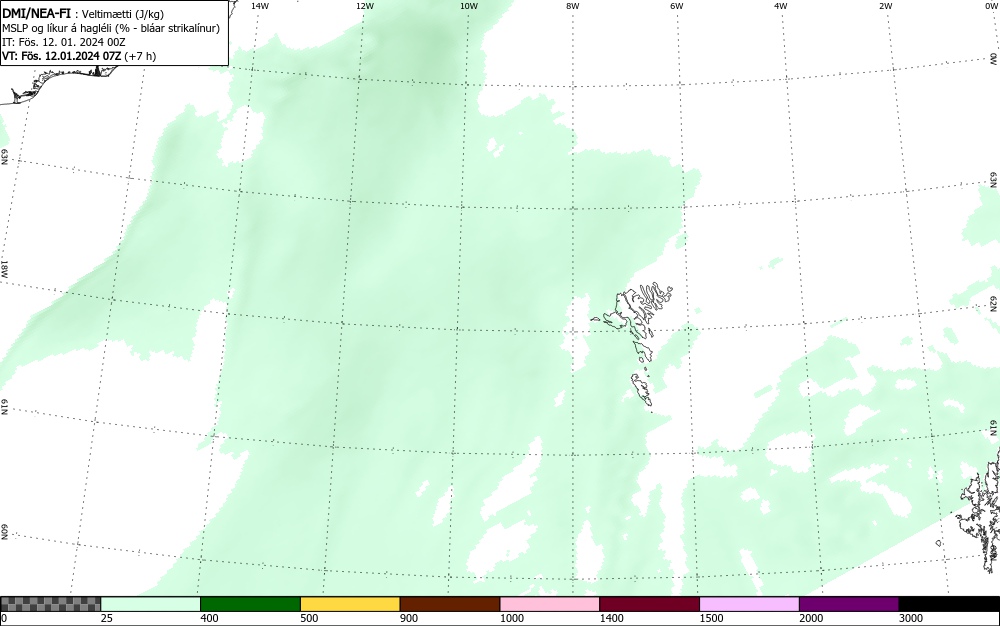The width and height of the screenshot is (1000, 626).
Task: Click the "12W" longitude label
Action: click(x=364, y=6)
